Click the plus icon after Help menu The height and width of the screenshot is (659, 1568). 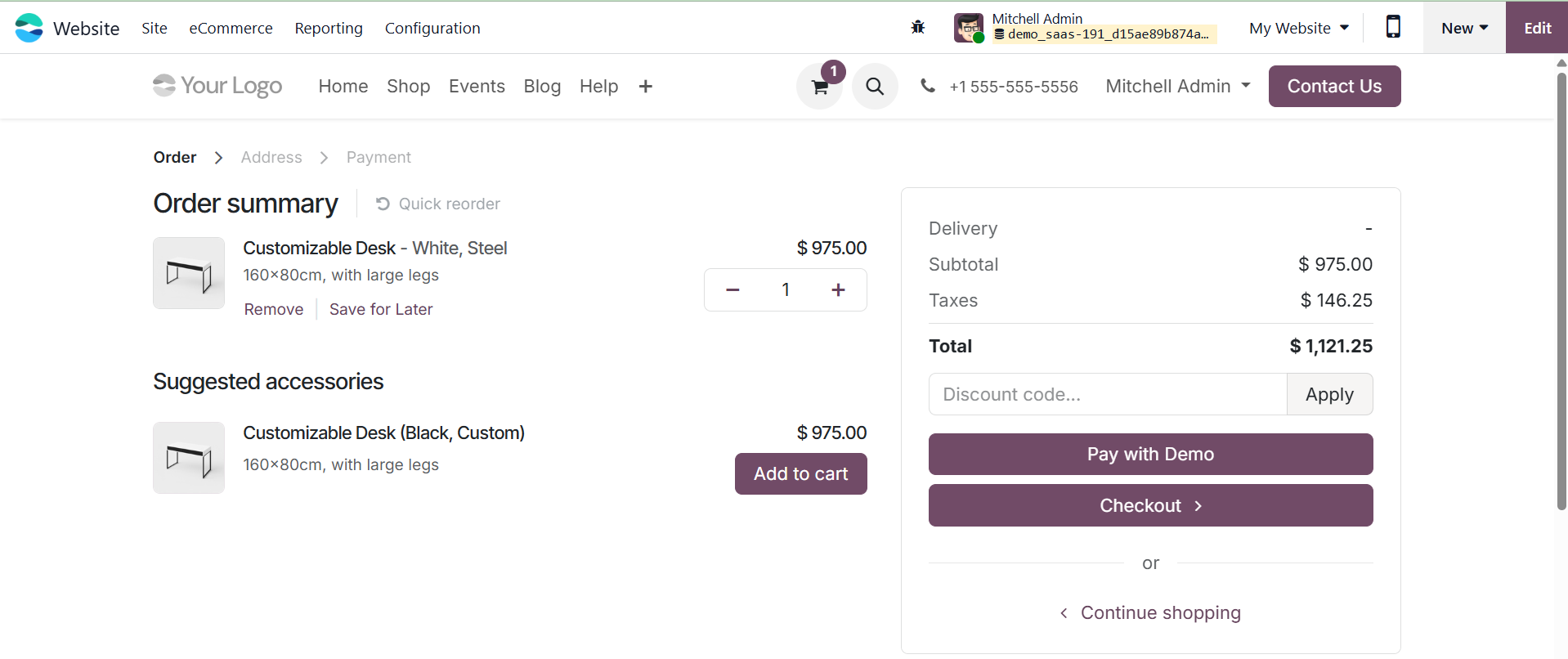(x=646, y=87)
